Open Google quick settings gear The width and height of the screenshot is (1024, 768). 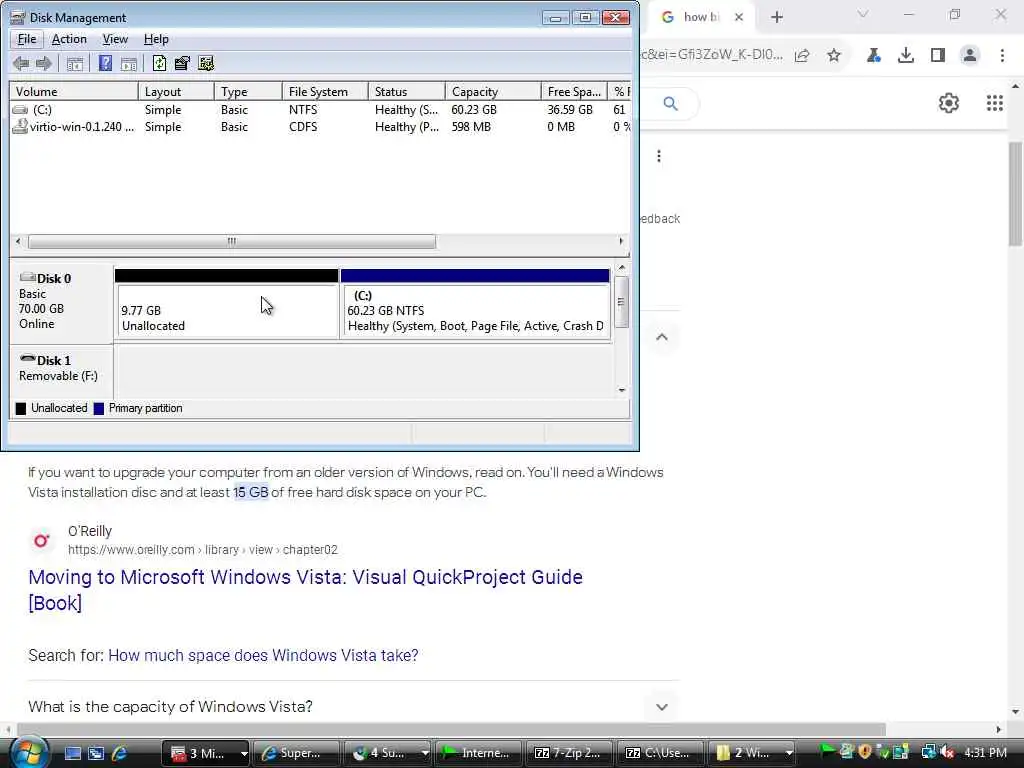point(949,103)
